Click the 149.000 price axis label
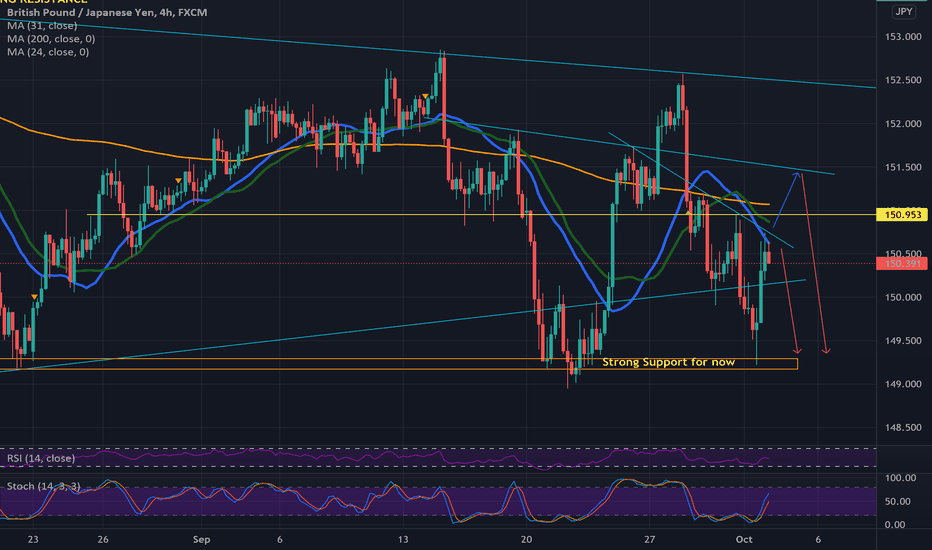The height and width of the screenshot is (550, 932). [903, 384]
